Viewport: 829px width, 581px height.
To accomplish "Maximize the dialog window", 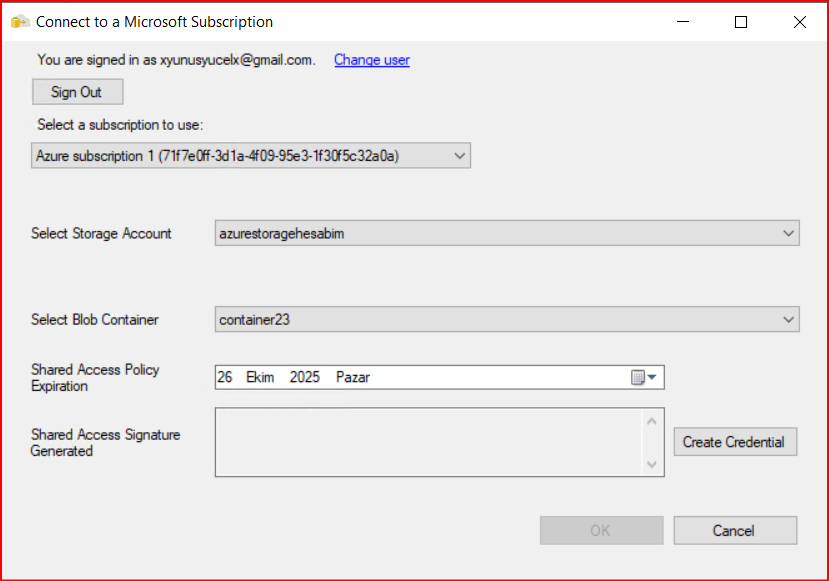I will (x=741, y=22).
